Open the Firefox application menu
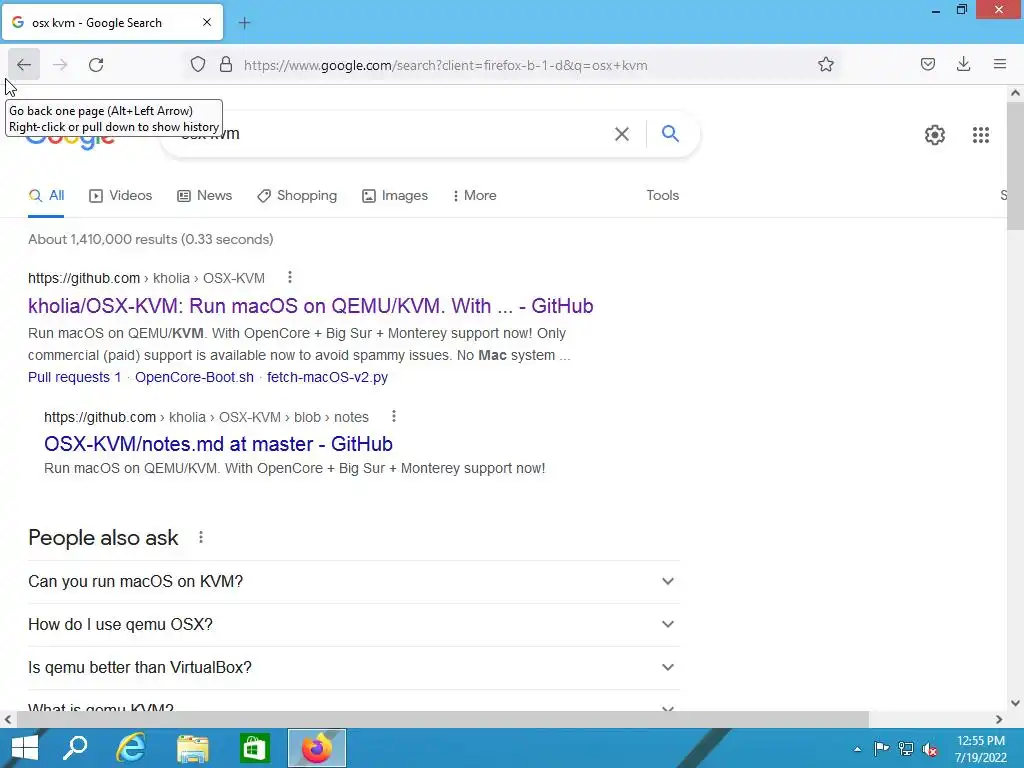This screenshot has width=1024, height=768. point(1000,64)
